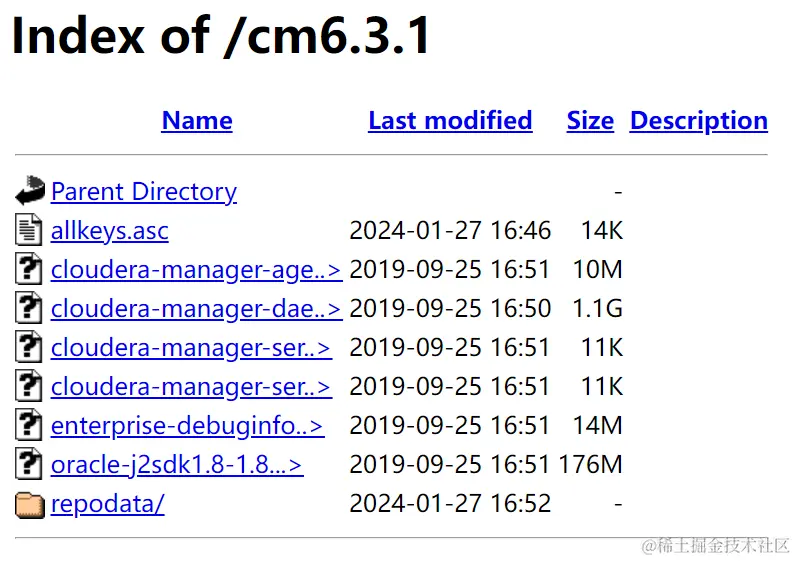Click the unknown-file icon beside cloudera-manager-dae
796x561 pixels.
point(28,308)
